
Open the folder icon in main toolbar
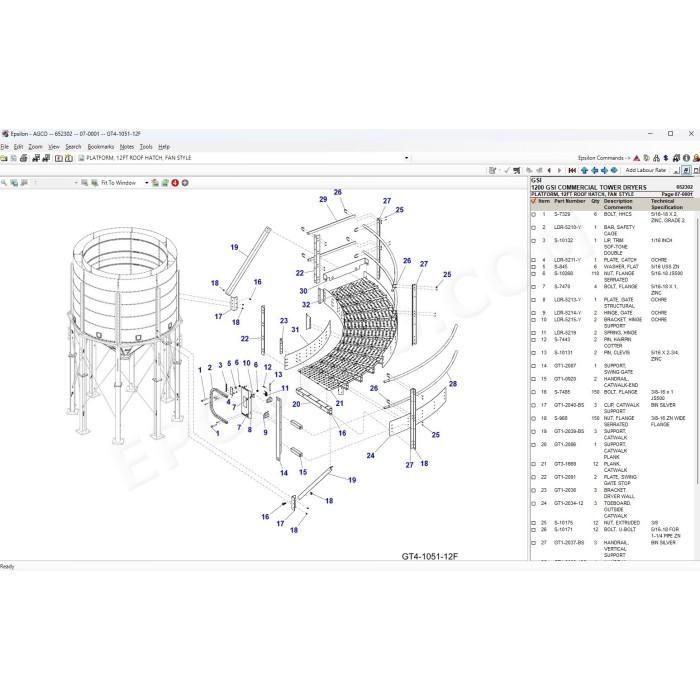point(4,158)
